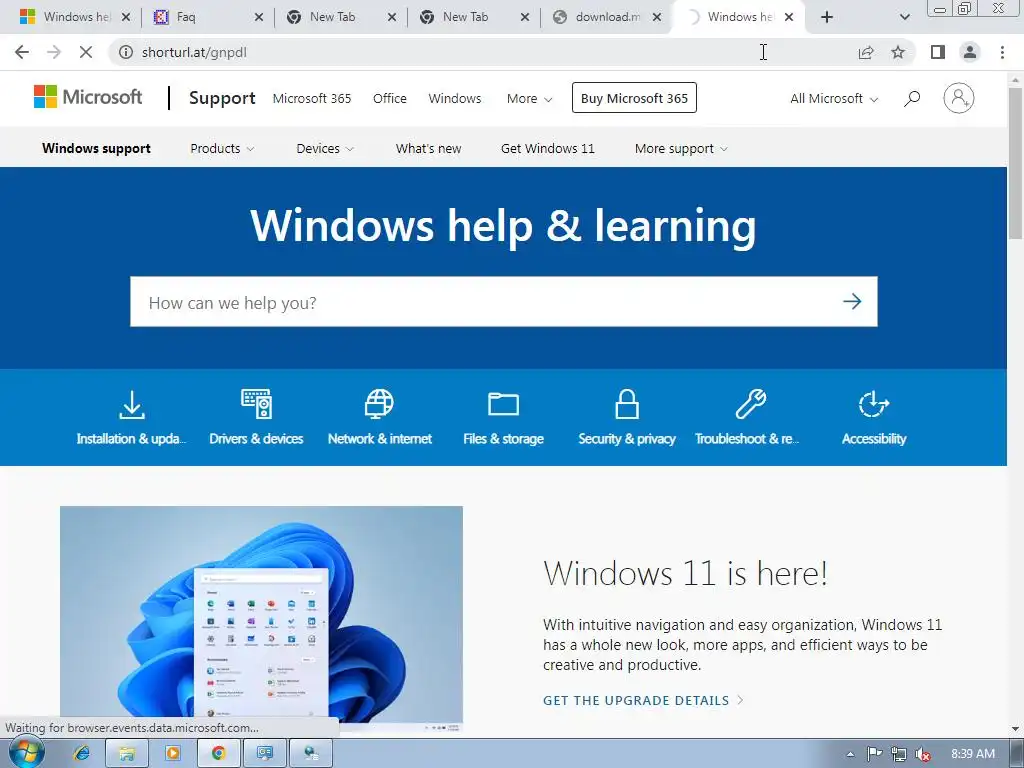Click the address bar URL

pos(194,52)
